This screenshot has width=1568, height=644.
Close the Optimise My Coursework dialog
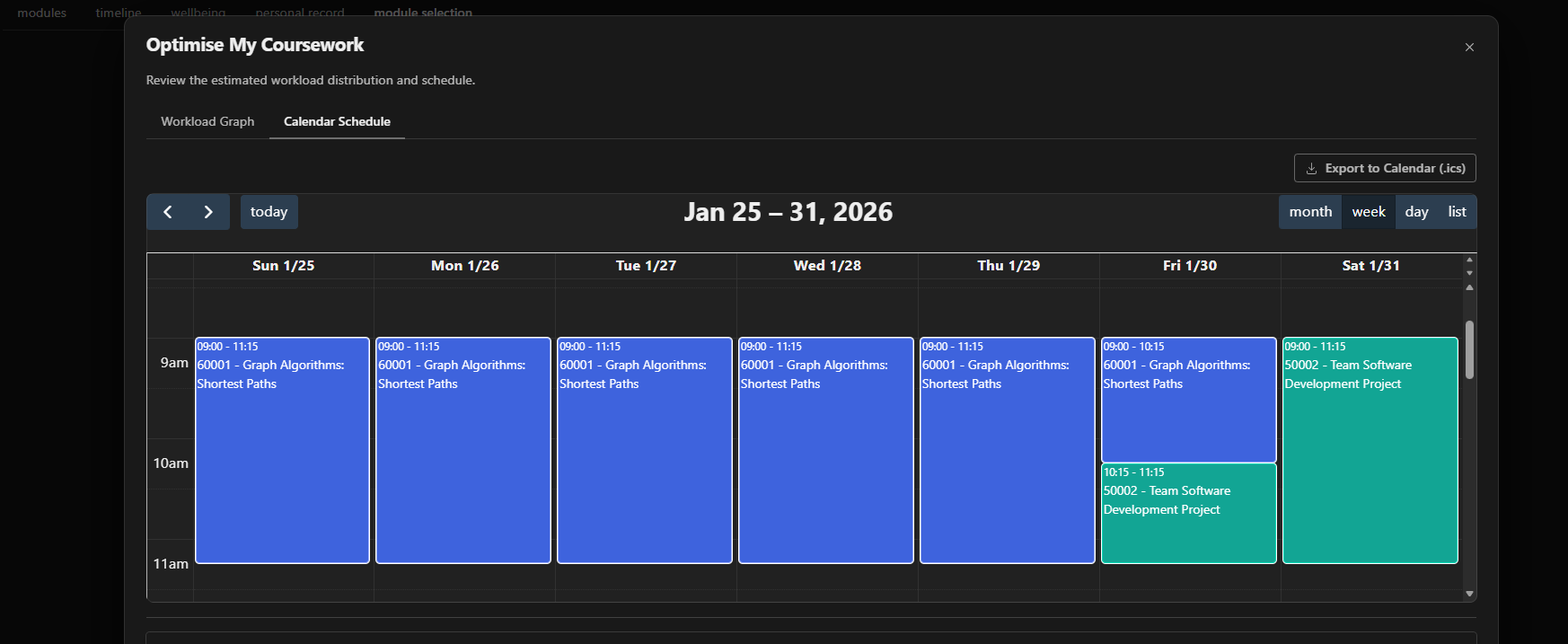coord(1469,47)
